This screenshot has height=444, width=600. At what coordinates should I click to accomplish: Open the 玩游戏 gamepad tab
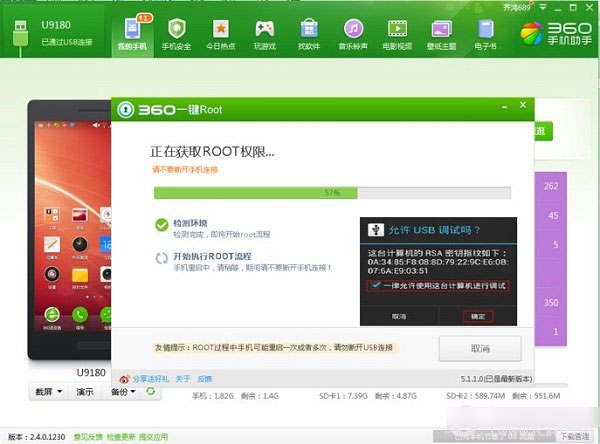point(265,34)
